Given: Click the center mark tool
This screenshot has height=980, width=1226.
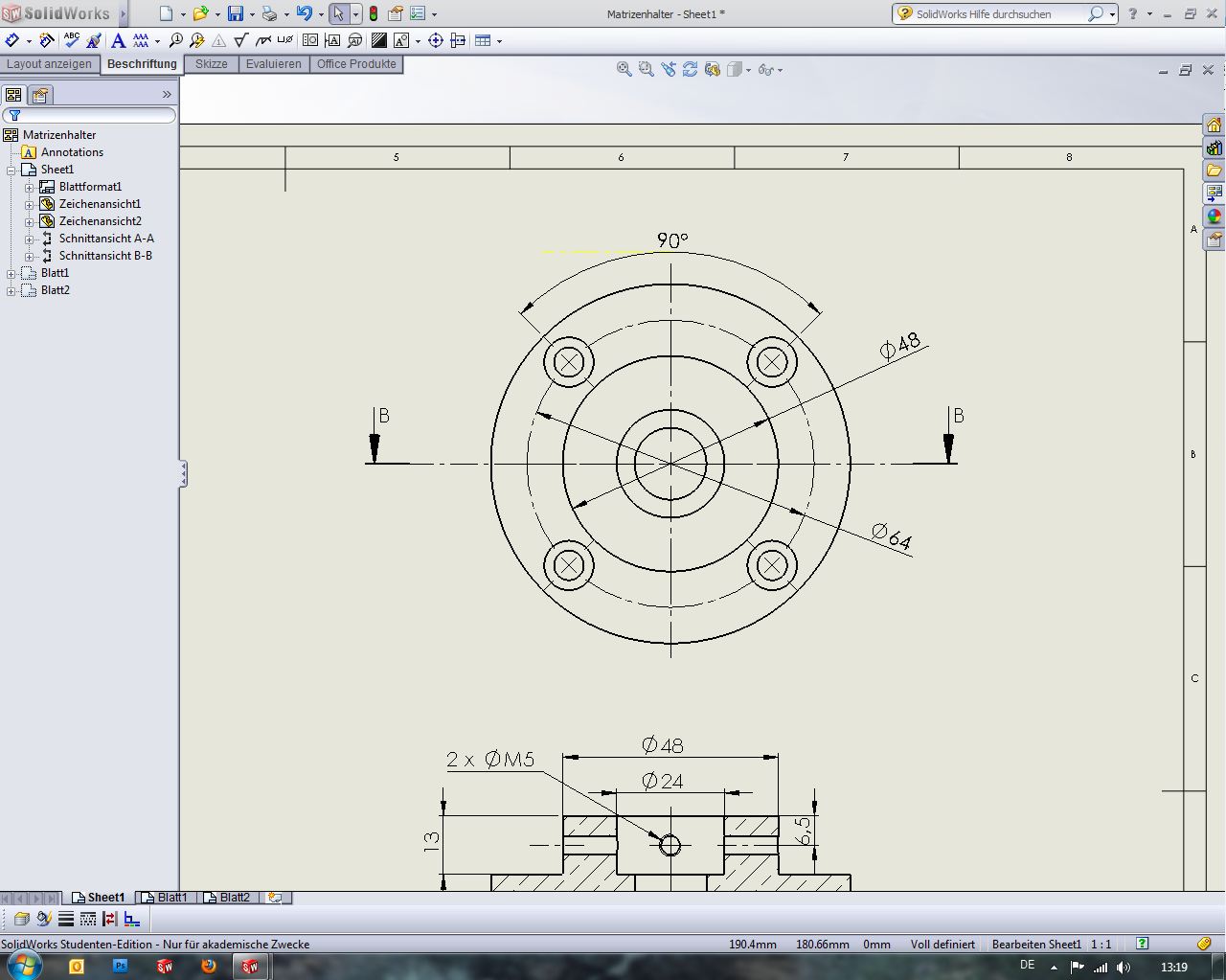Looking at the screenshot, I should click(436, 40).
